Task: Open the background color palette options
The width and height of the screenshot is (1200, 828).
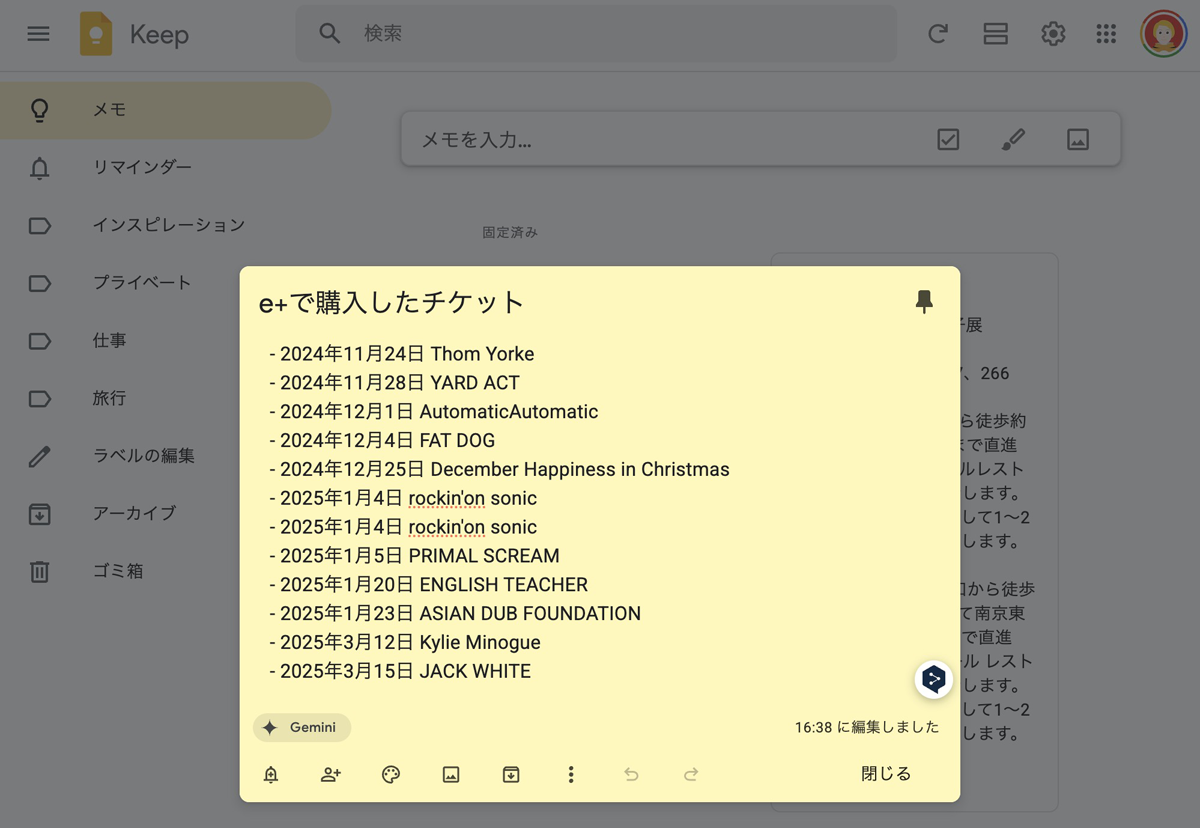Action: [x=391, y=774]
